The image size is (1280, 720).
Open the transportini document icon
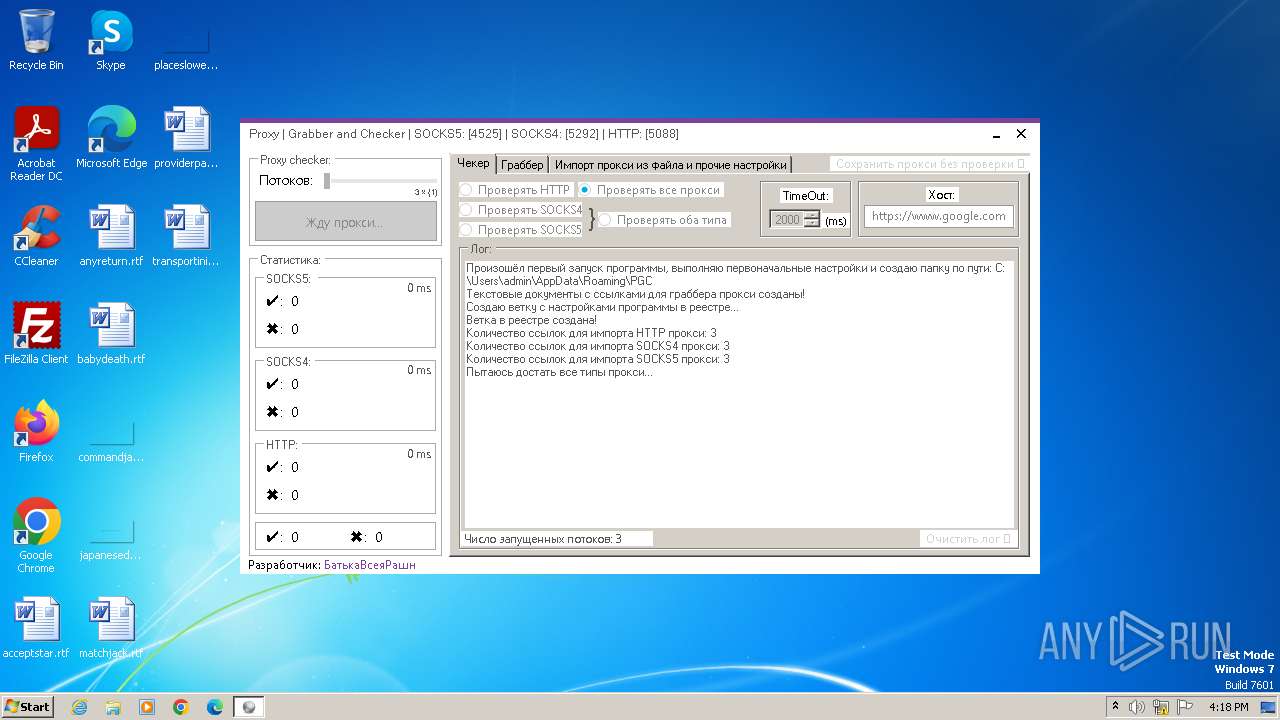pos(186,235)
